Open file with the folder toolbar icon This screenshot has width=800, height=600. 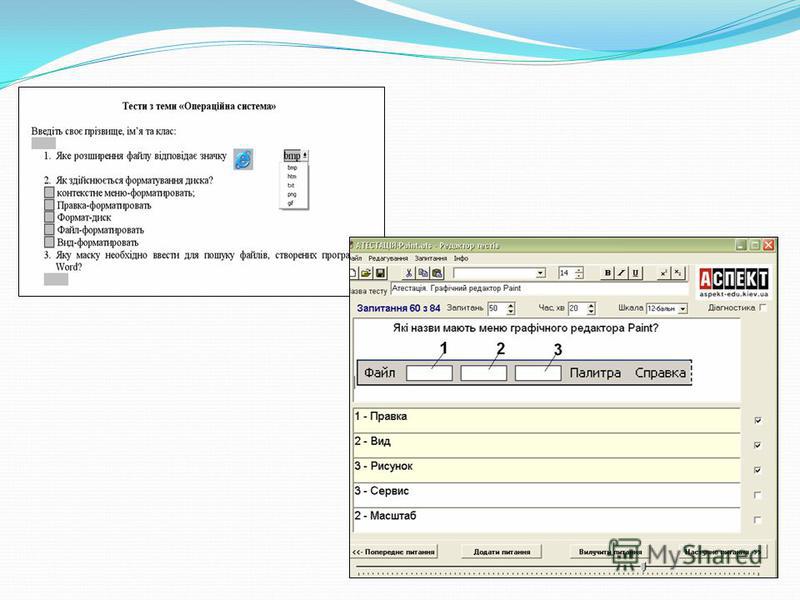pyautogui.click(x=366, y=273)
